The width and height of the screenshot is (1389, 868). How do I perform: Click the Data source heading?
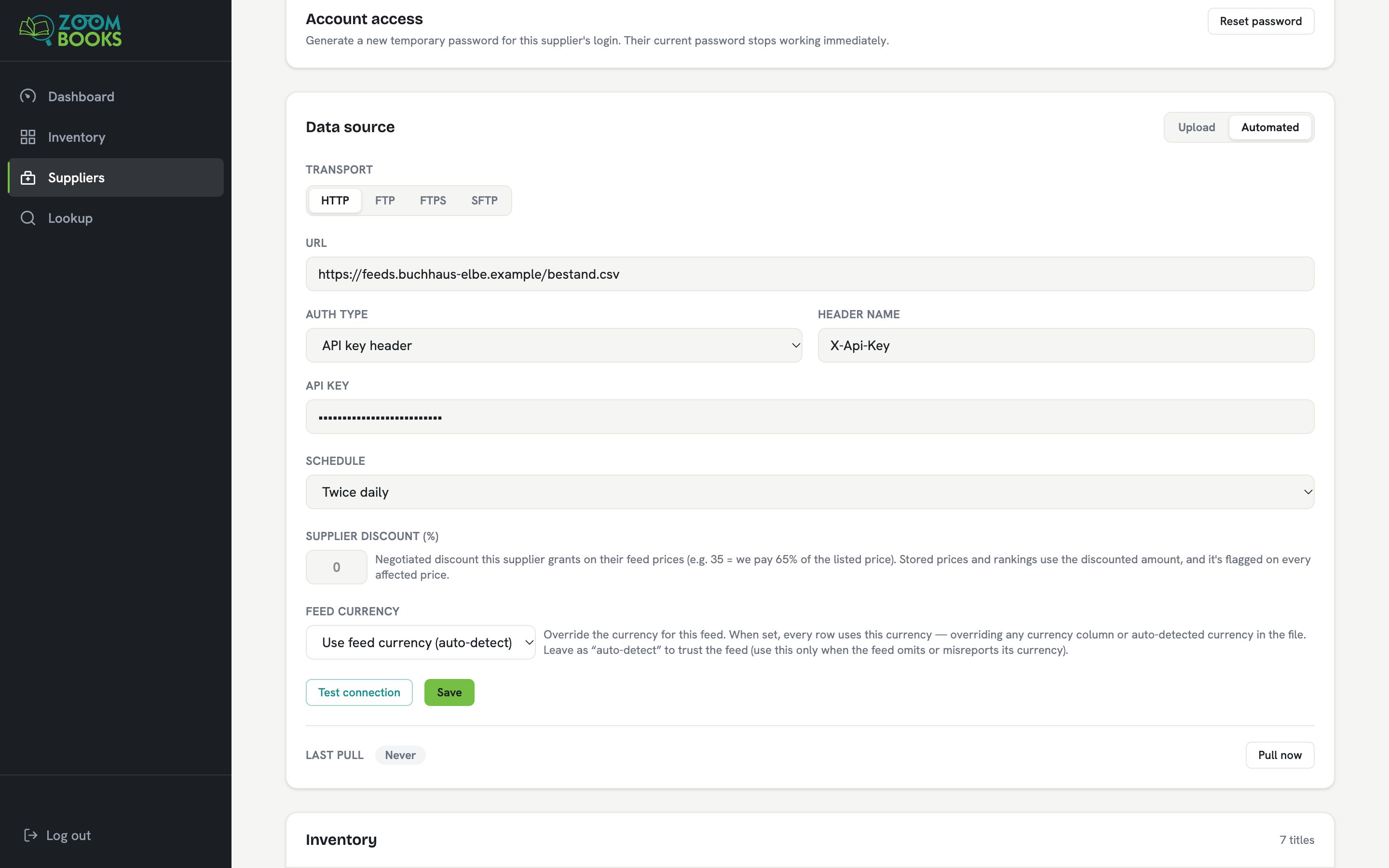tap(350, 127)
